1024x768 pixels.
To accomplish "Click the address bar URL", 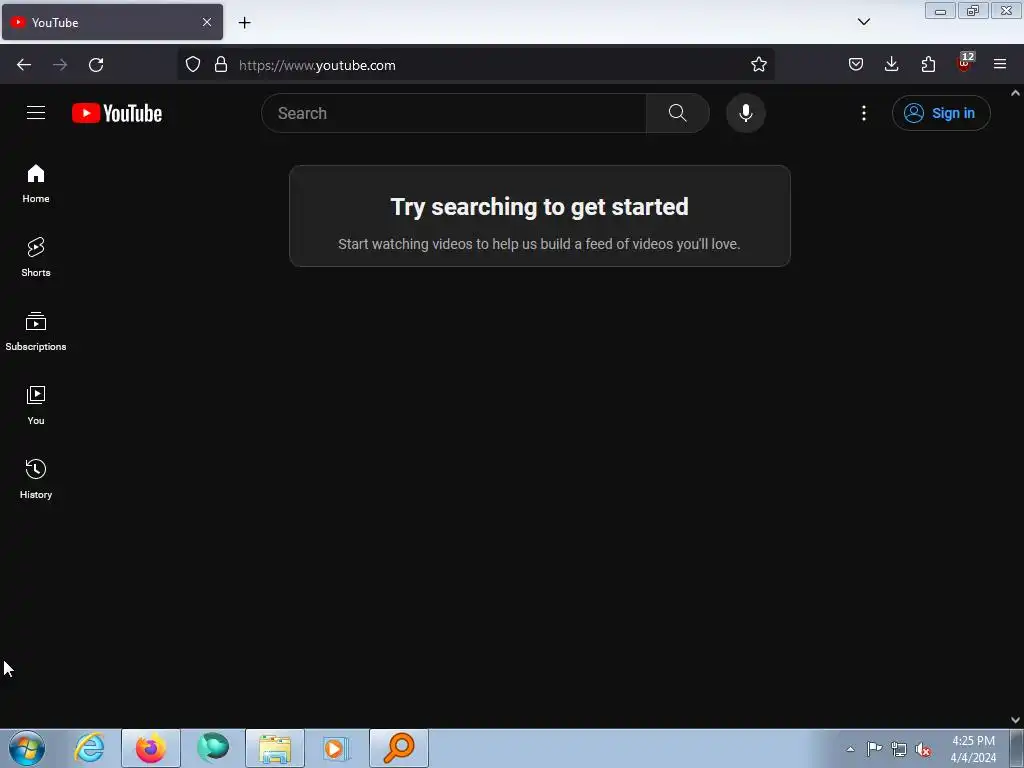I will pyautogui.click(x=317, y=65).
